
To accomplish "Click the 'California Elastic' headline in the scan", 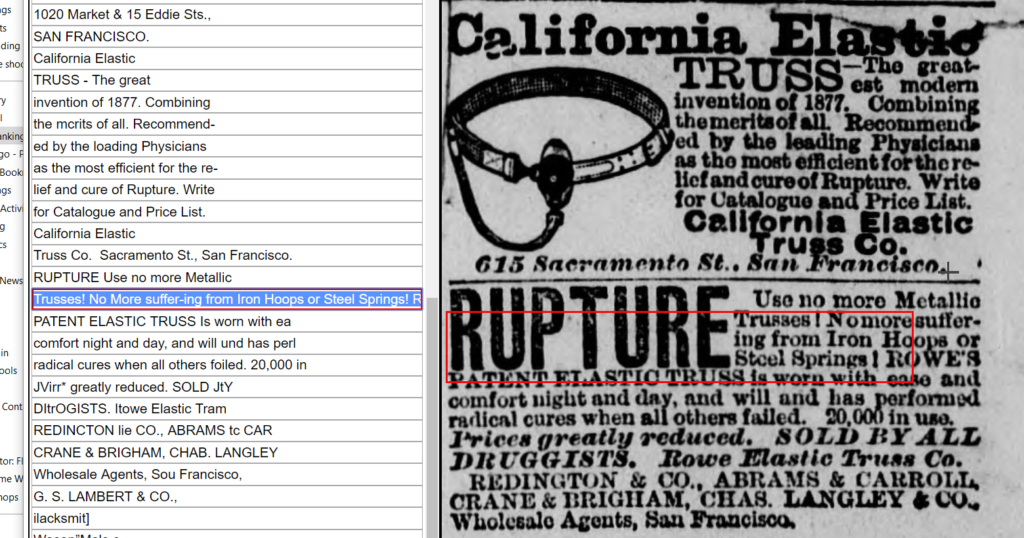I will 716,35.
